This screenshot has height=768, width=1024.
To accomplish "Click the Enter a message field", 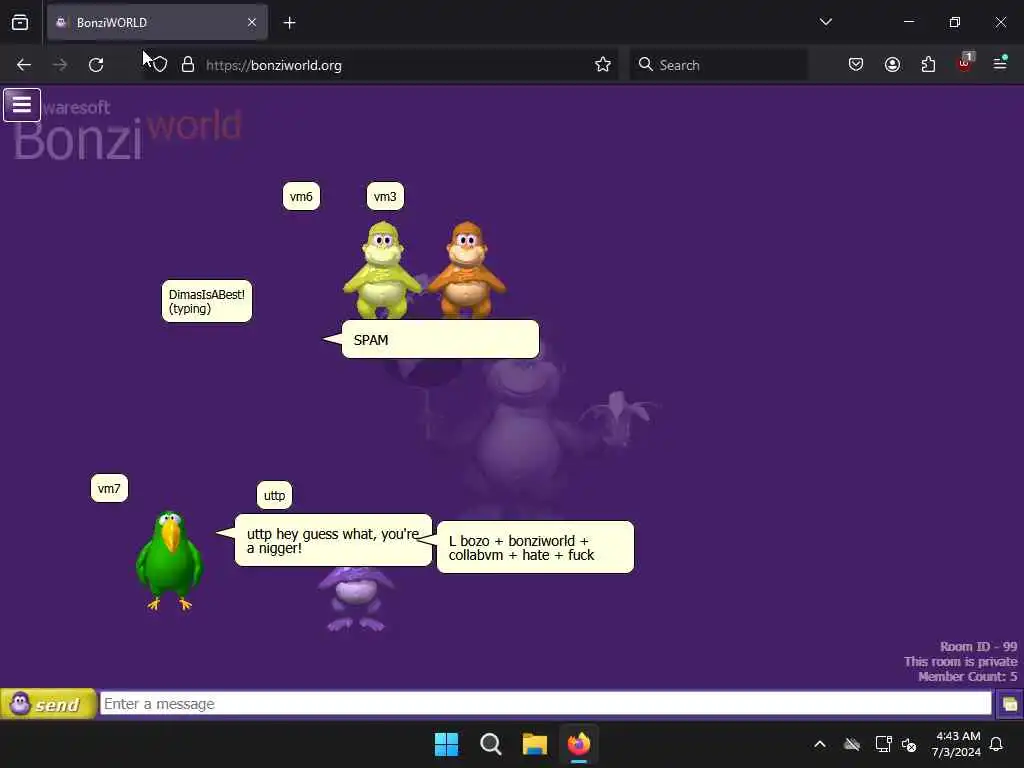I will point(545,703).
